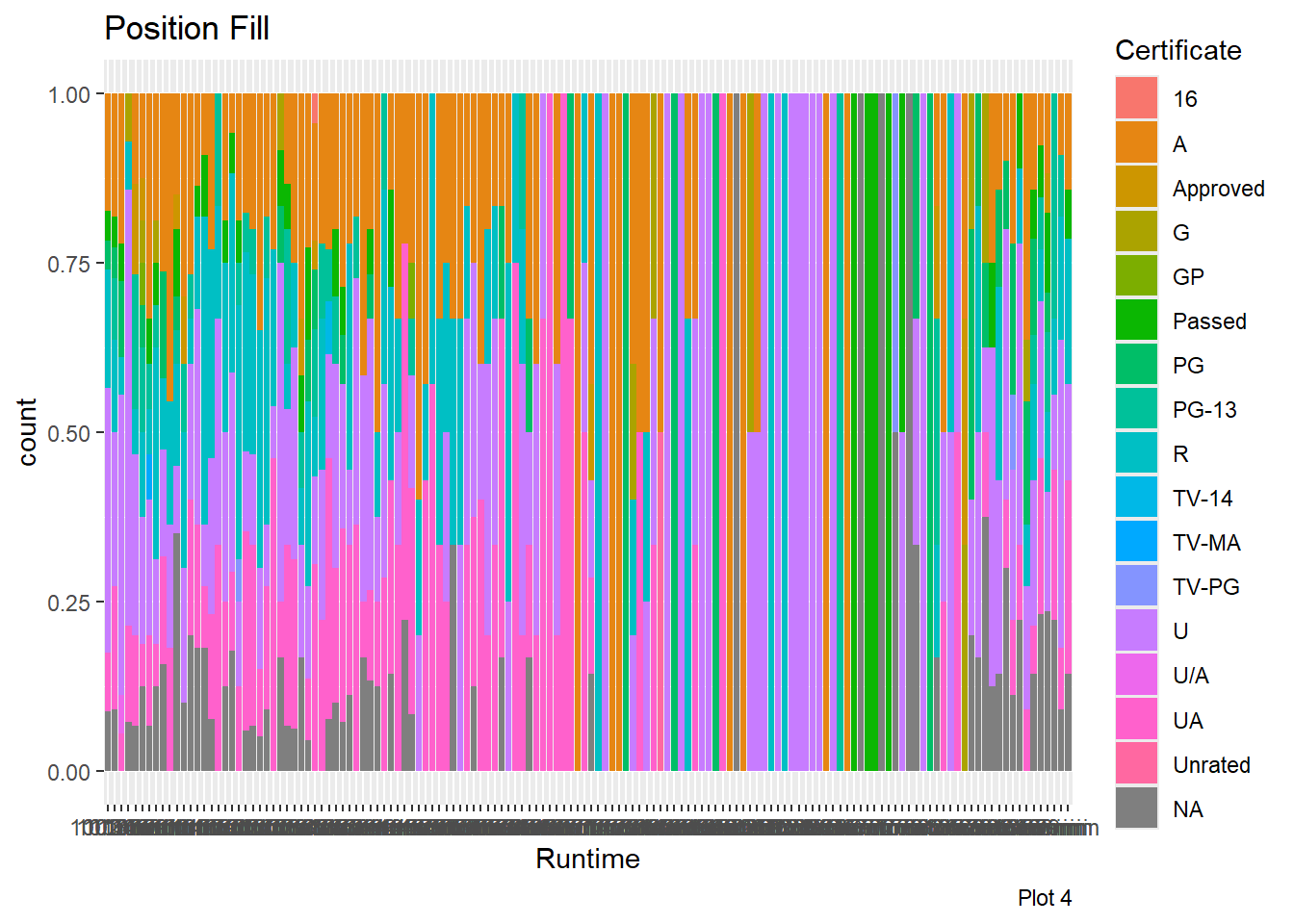This screenshot has height=924, width=1294.
Task: Toggle the Unrated legend entry
Action: point(1136,764)
